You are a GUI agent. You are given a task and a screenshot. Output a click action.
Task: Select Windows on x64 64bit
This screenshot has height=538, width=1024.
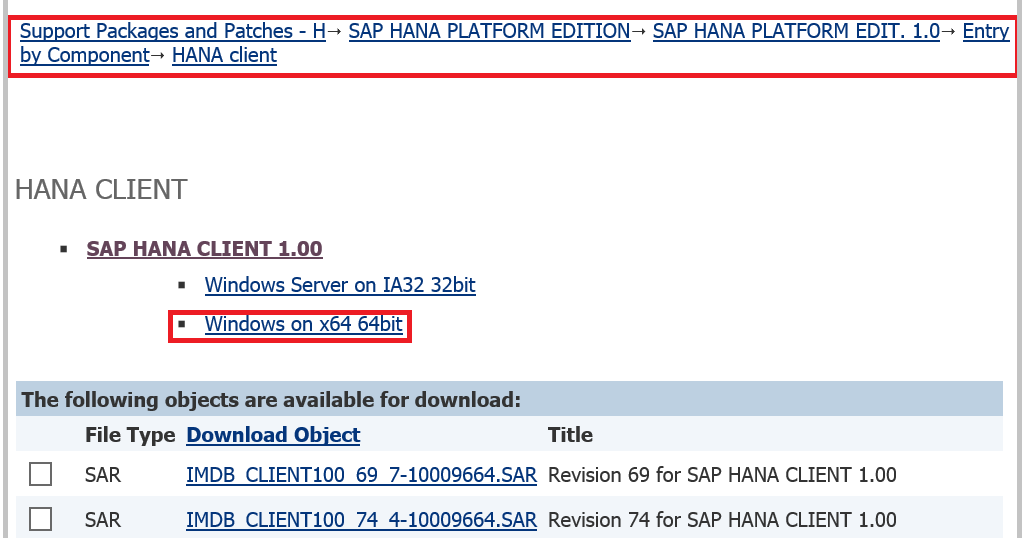pyautogui.click(x=303, y=324)
